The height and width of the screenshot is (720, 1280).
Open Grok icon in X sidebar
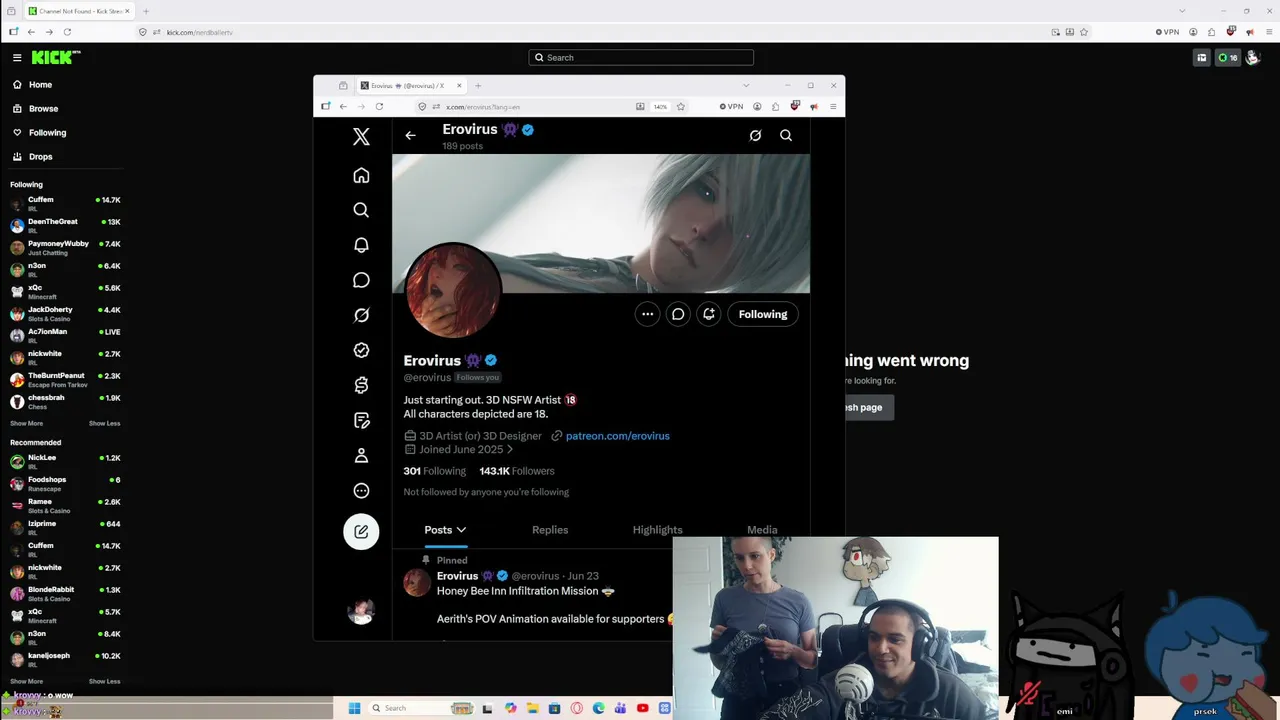[x=361, y=315]
